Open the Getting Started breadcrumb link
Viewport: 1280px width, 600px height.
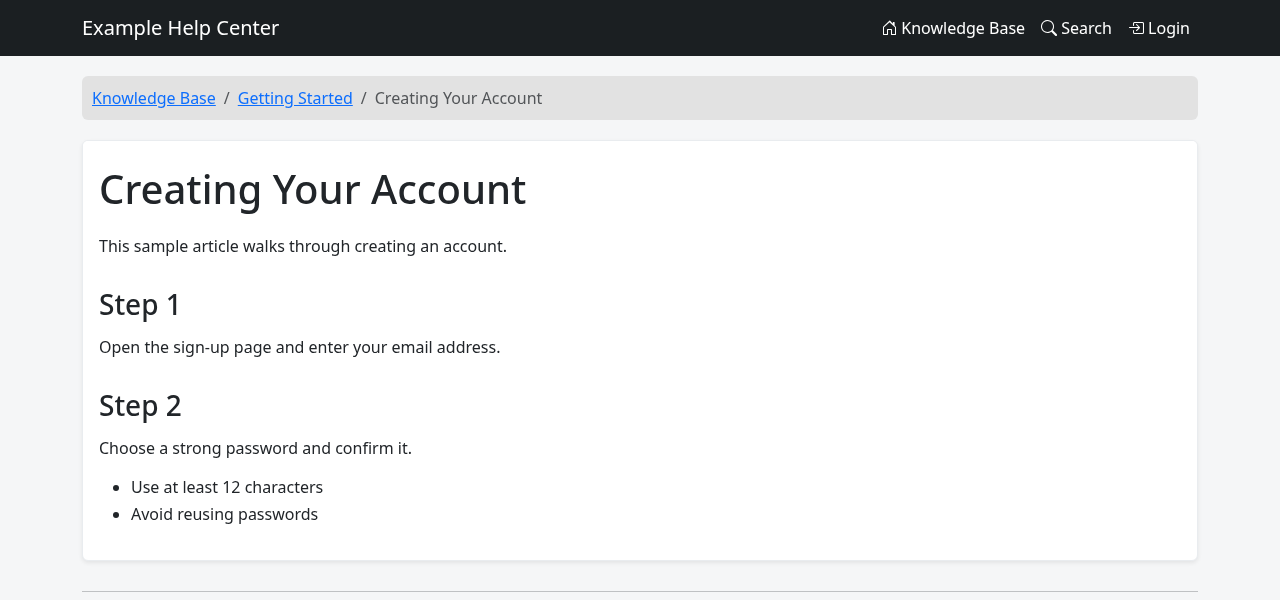(295, 98)
